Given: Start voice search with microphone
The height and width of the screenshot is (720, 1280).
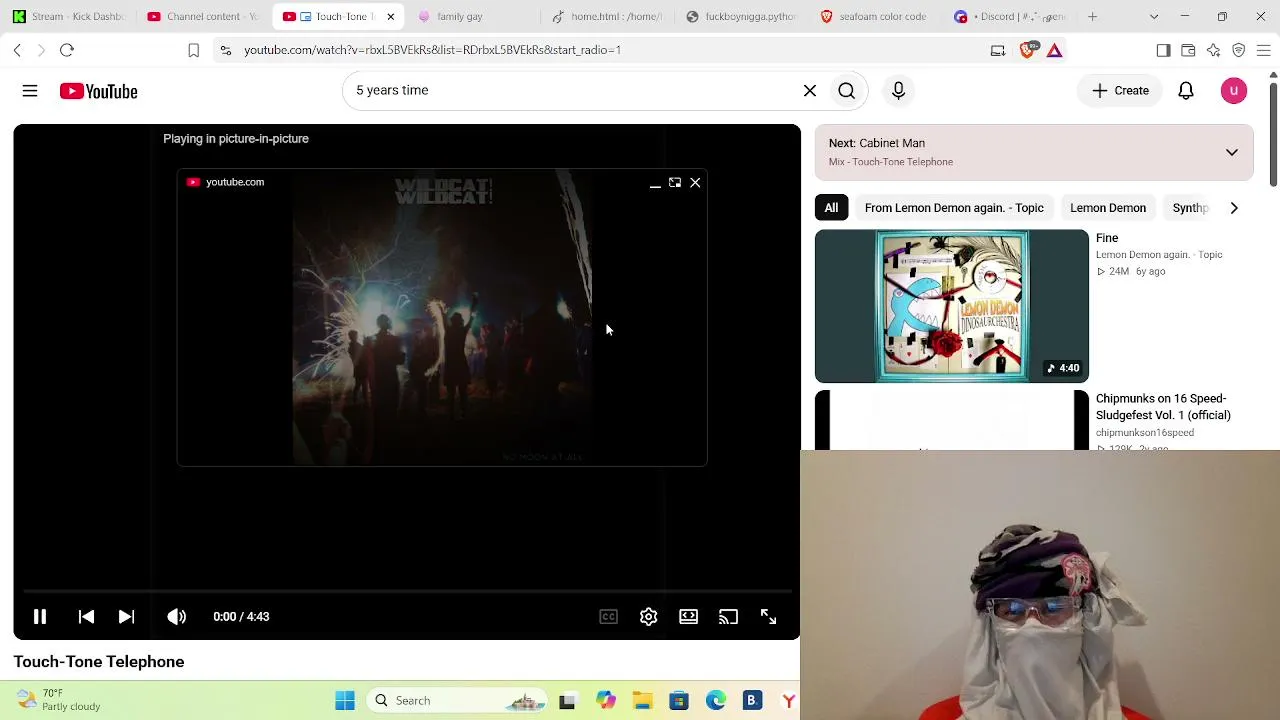Looking at the screenshot, I should (x=898, y=91).
